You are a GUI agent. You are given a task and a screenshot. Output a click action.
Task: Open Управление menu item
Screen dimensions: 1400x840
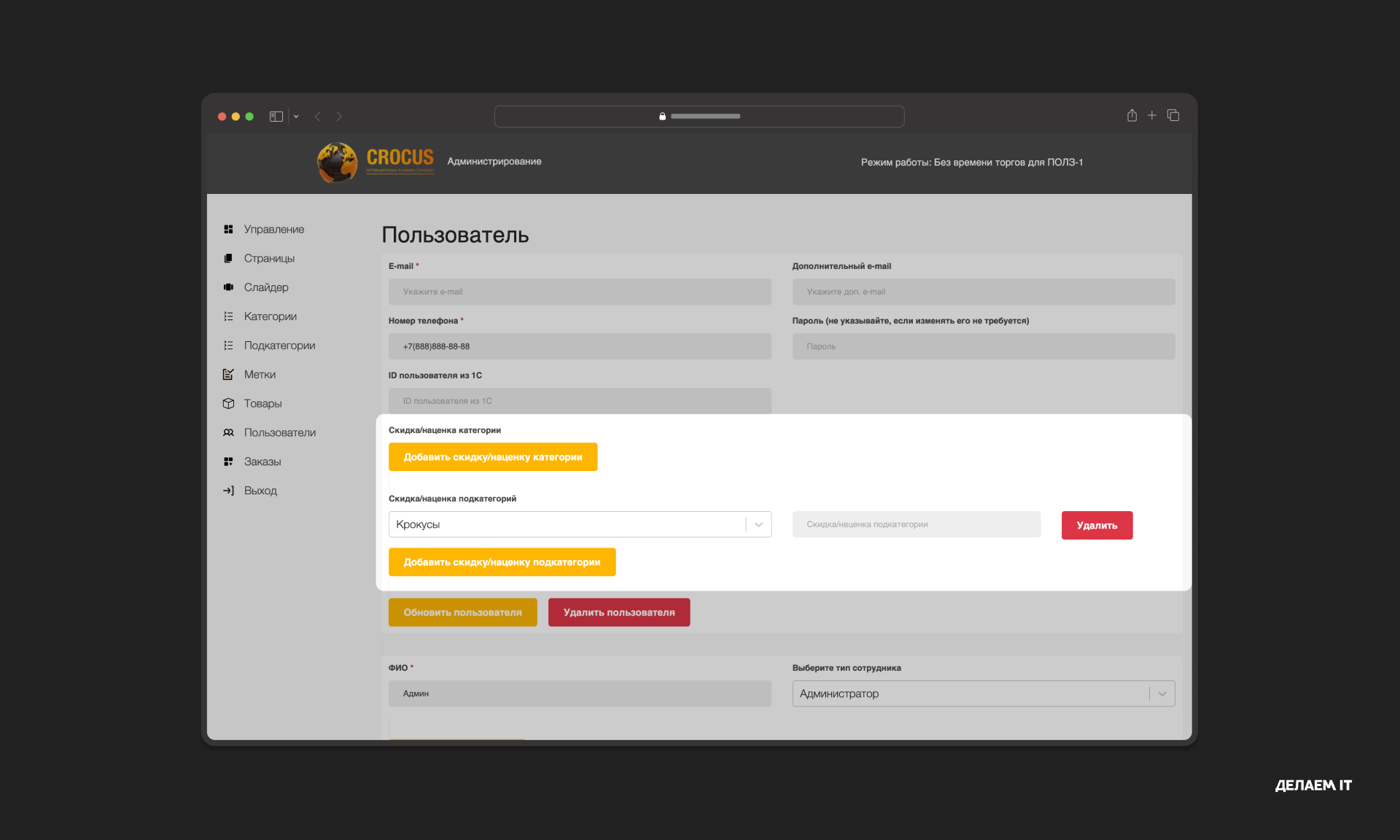point(274,229)
